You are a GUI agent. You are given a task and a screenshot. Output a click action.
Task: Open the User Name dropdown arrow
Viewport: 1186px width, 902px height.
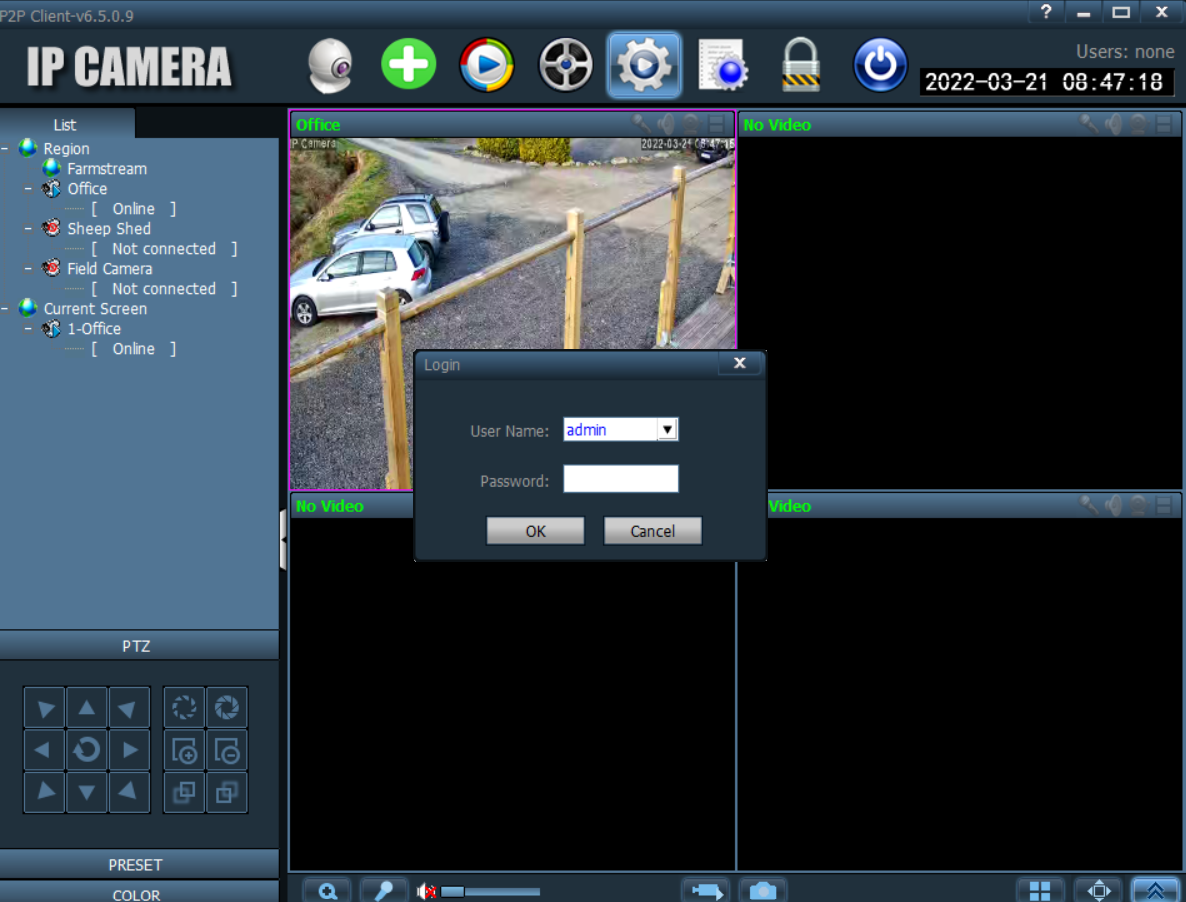(x=666, y=429)
